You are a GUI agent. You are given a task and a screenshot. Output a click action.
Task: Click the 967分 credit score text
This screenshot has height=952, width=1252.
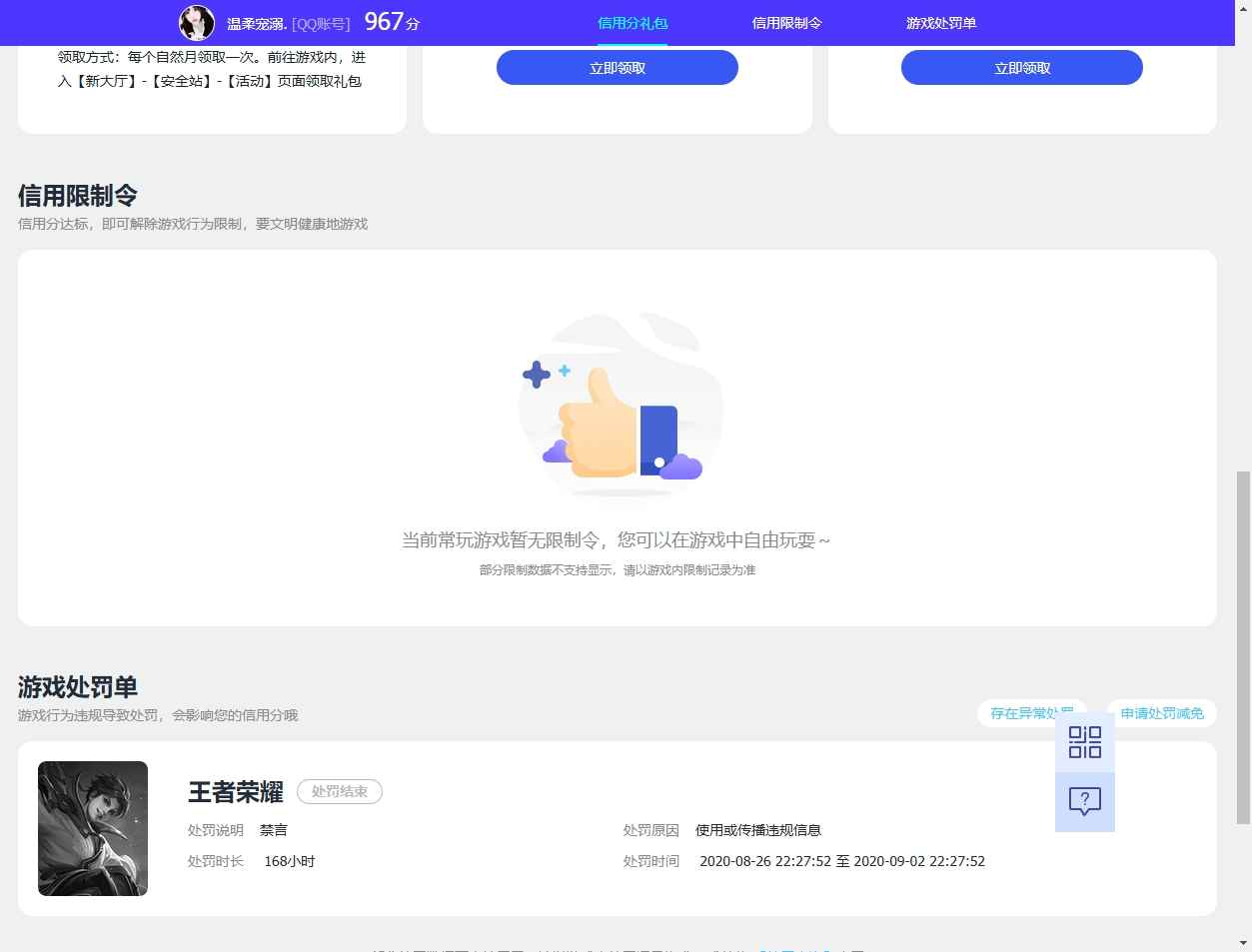pyautogui.click(x=392, y=22)
